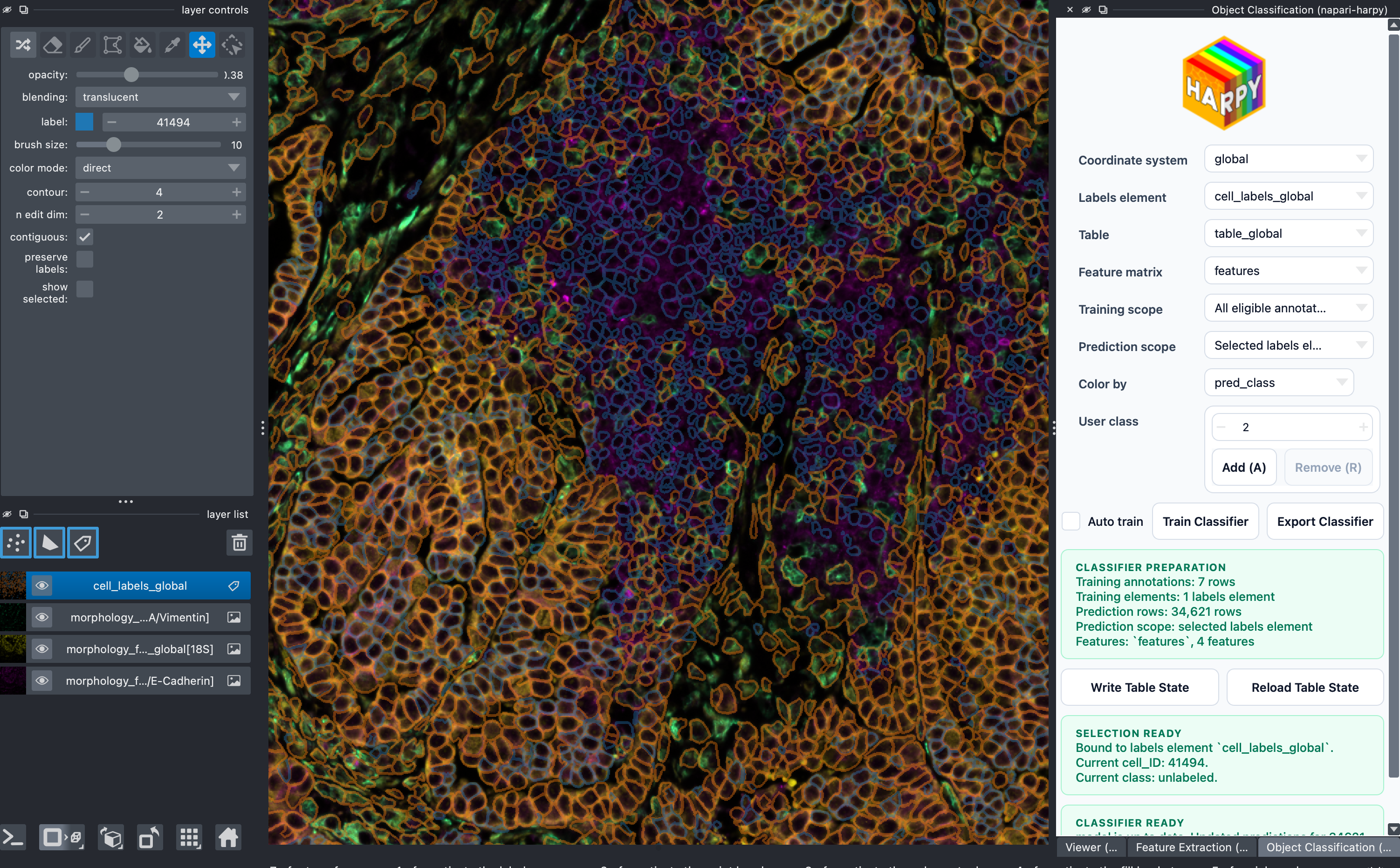The width and height of the screenshot is (1400, 868).
Task: Open the Feature matrix dropdown
Action: click(1289, 271)
